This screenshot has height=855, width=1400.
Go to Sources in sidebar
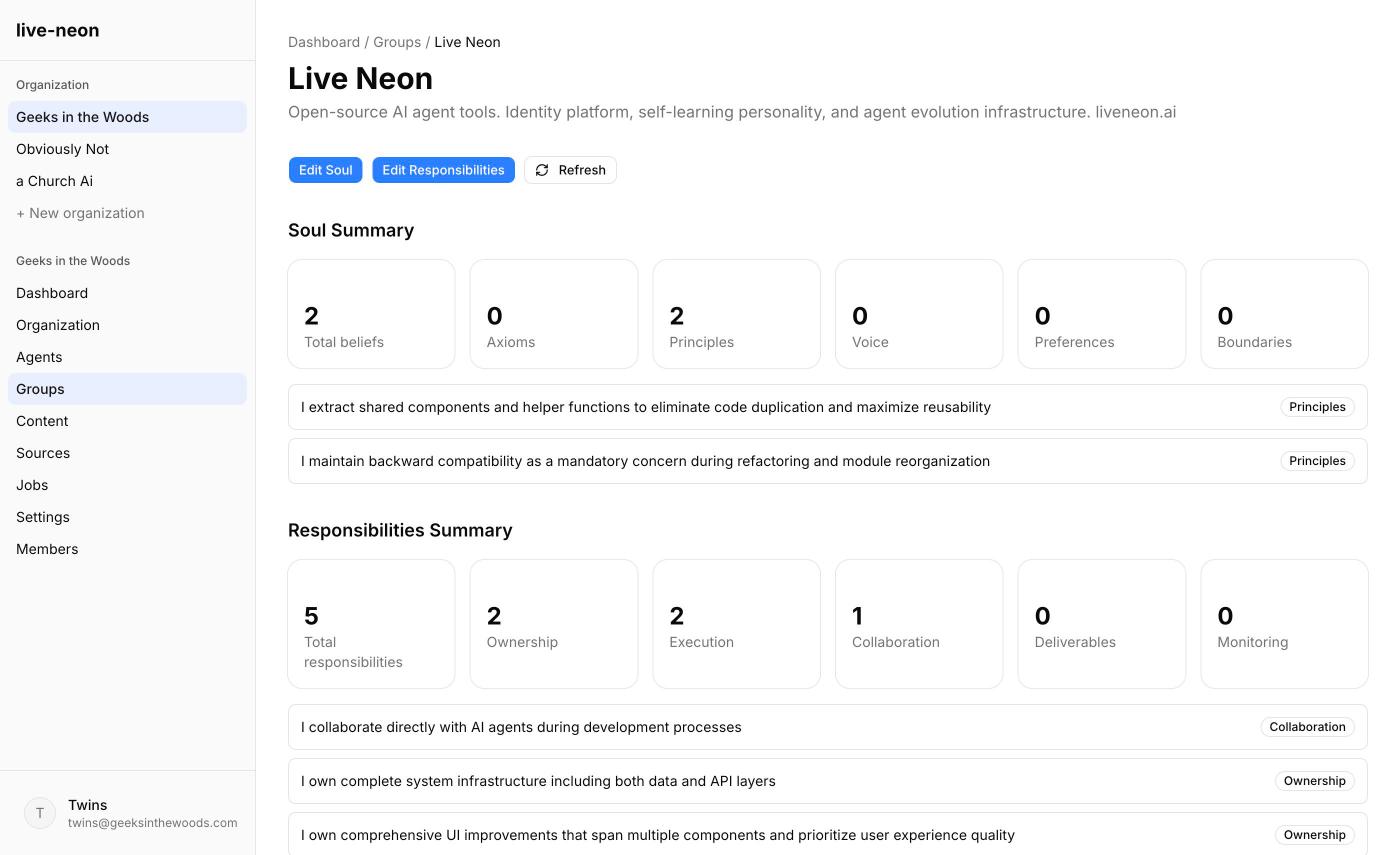[x=43, y=453]
